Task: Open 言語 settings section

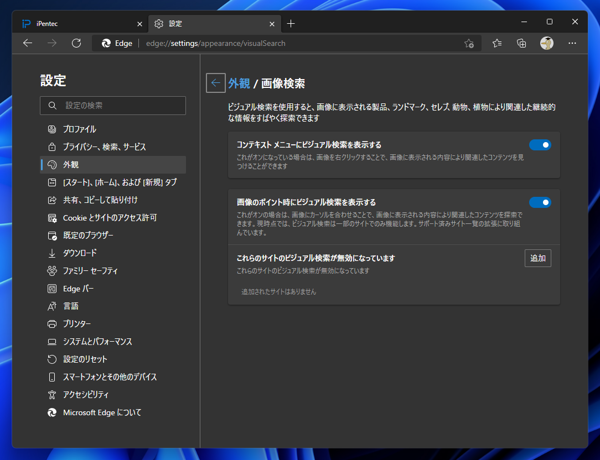Action: click(x=113, y=306)
